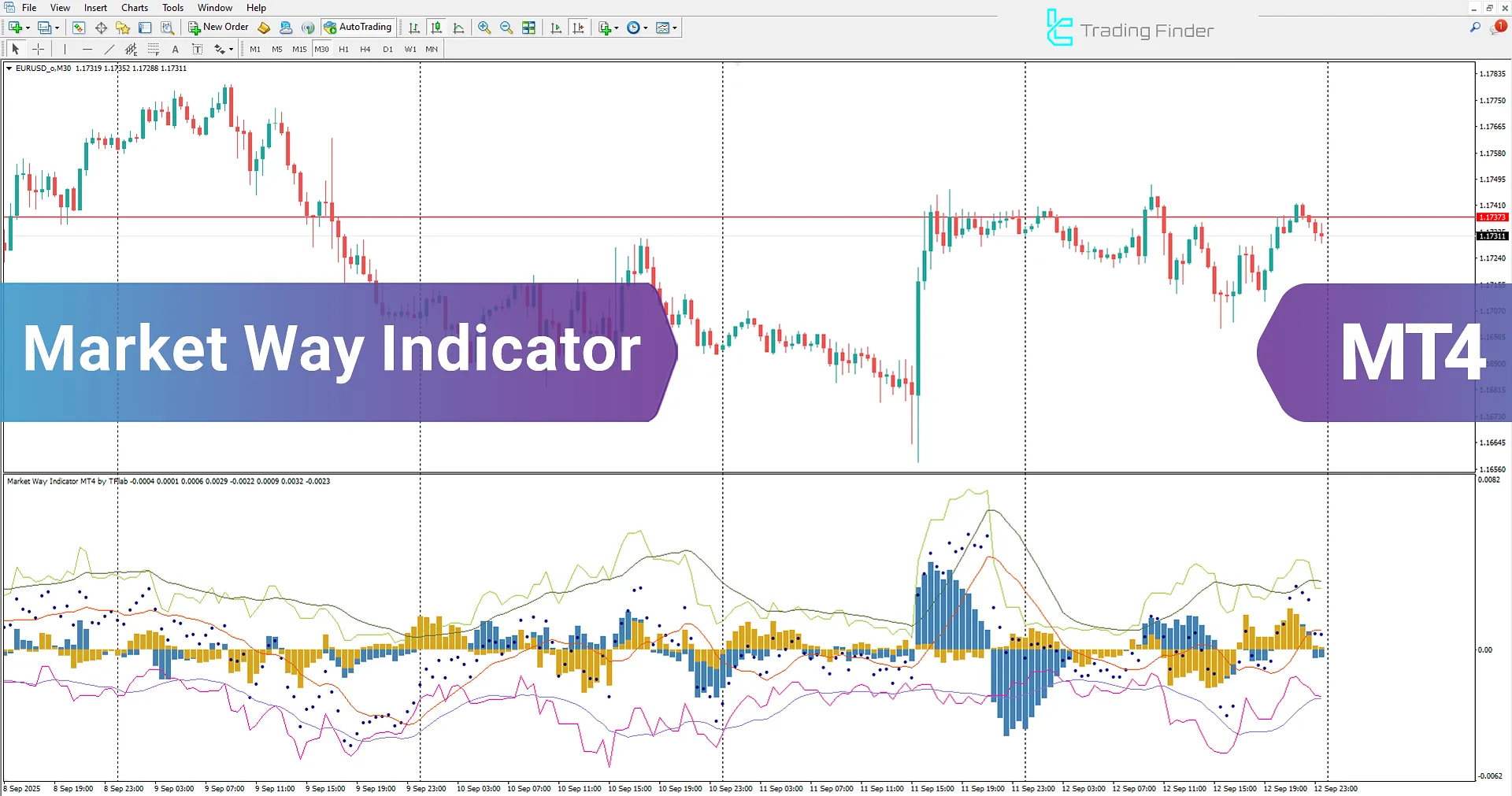This screenshot has height=796, width=1512.
Task: Switch to the H4 timeframe
Action: (365, 49)
